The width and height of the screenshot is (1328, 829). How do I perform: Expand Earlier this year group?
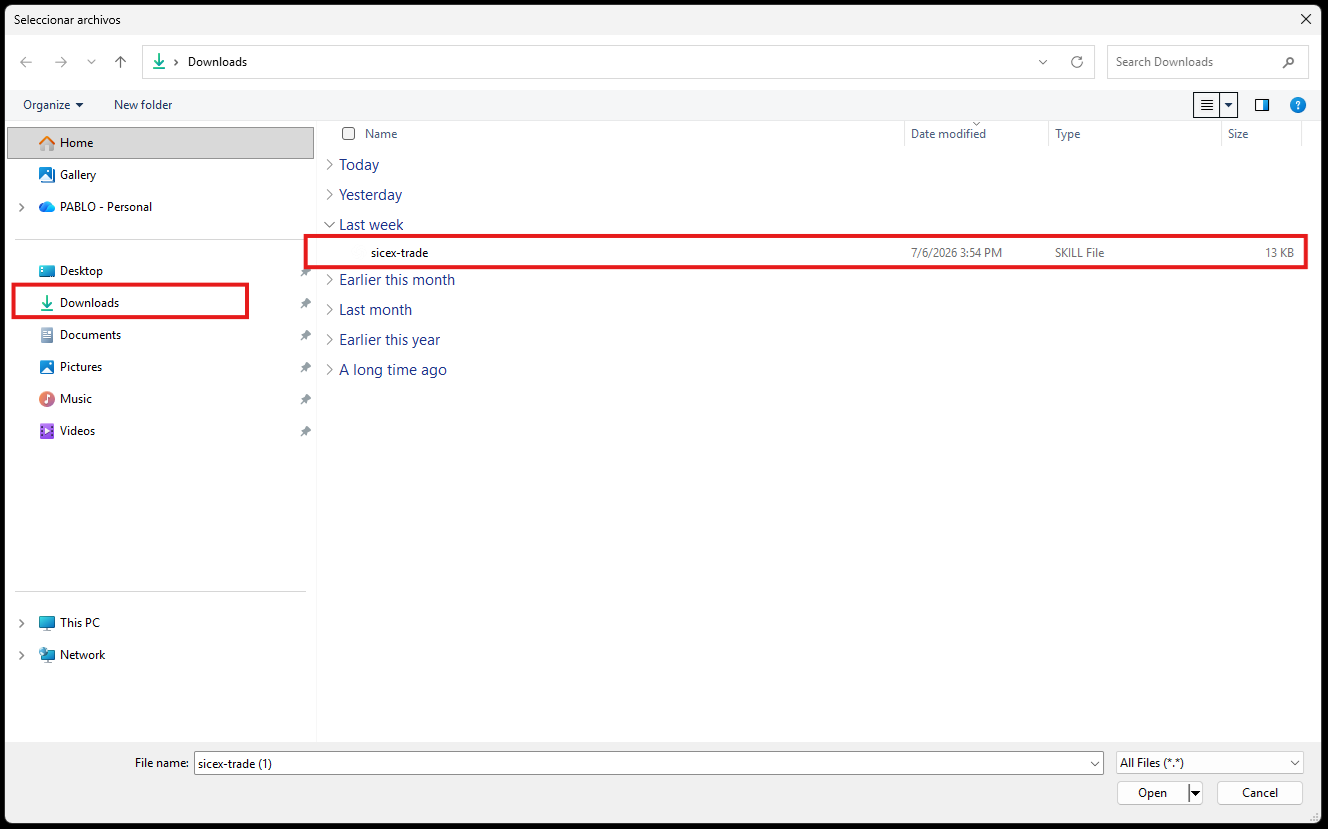point(330,340)
